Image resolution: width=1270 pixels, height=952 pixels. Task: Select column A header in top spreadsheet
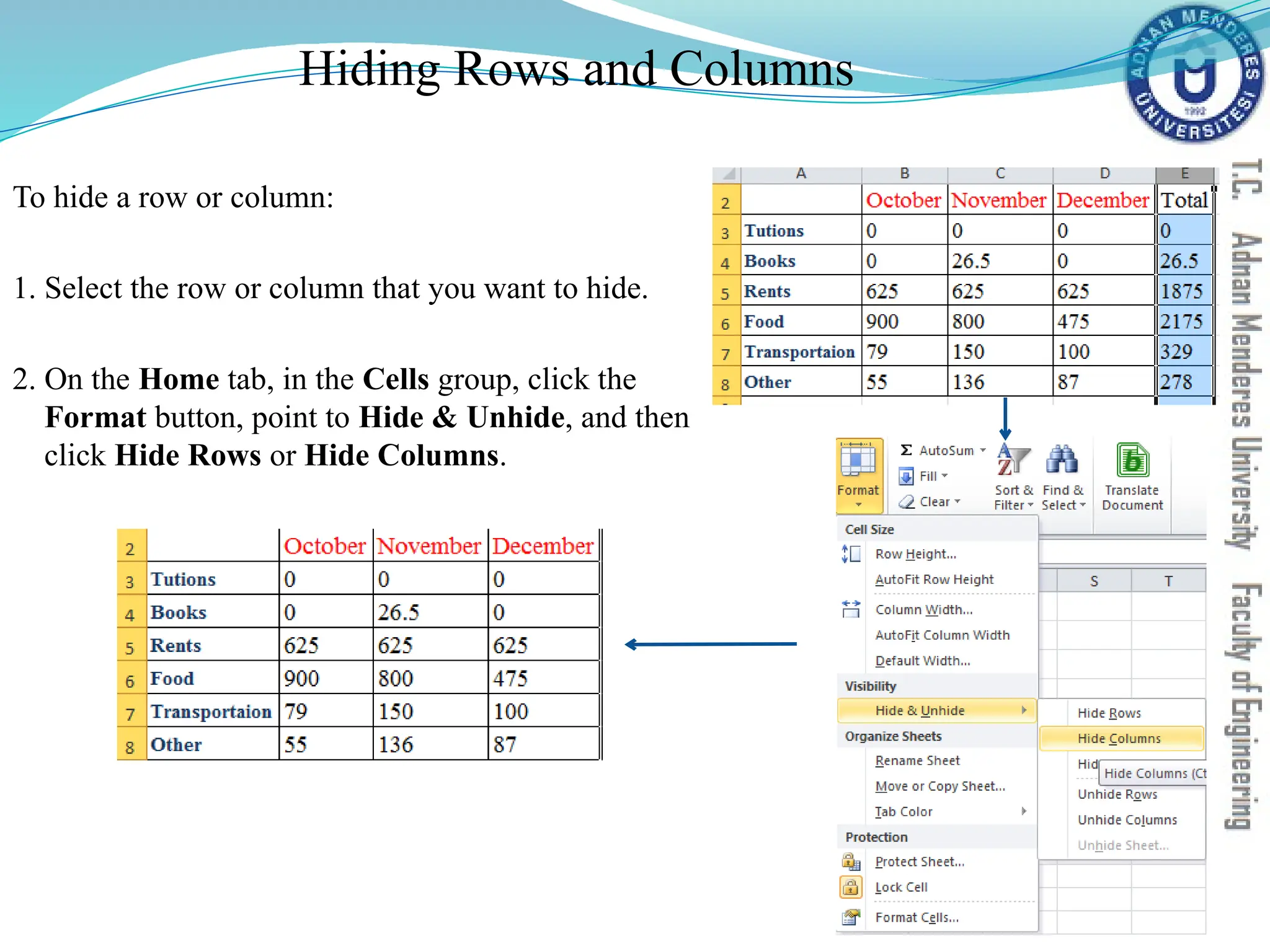[801, 174]
